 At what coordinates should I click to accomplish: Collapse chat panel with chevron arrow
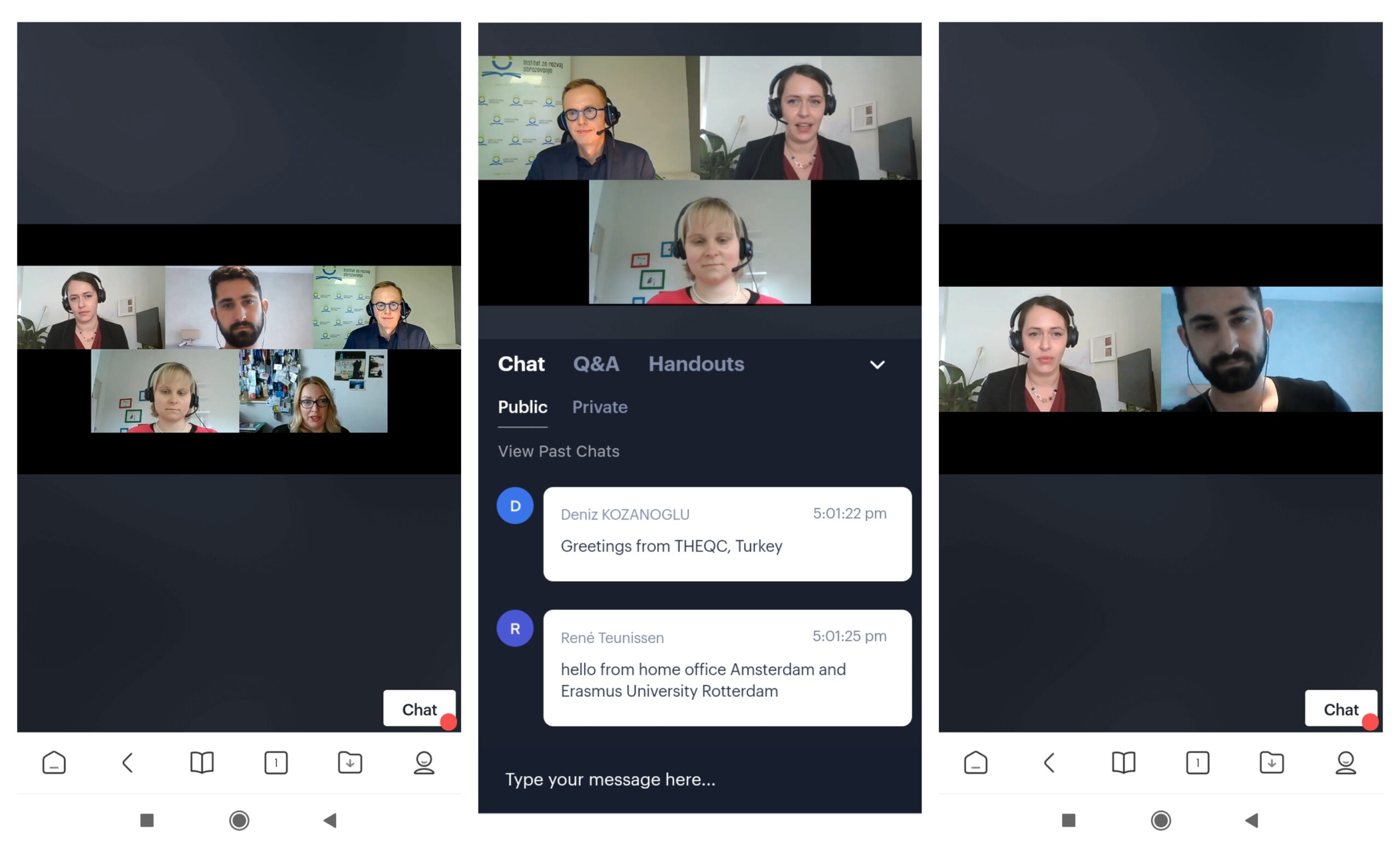coord(877,365)
